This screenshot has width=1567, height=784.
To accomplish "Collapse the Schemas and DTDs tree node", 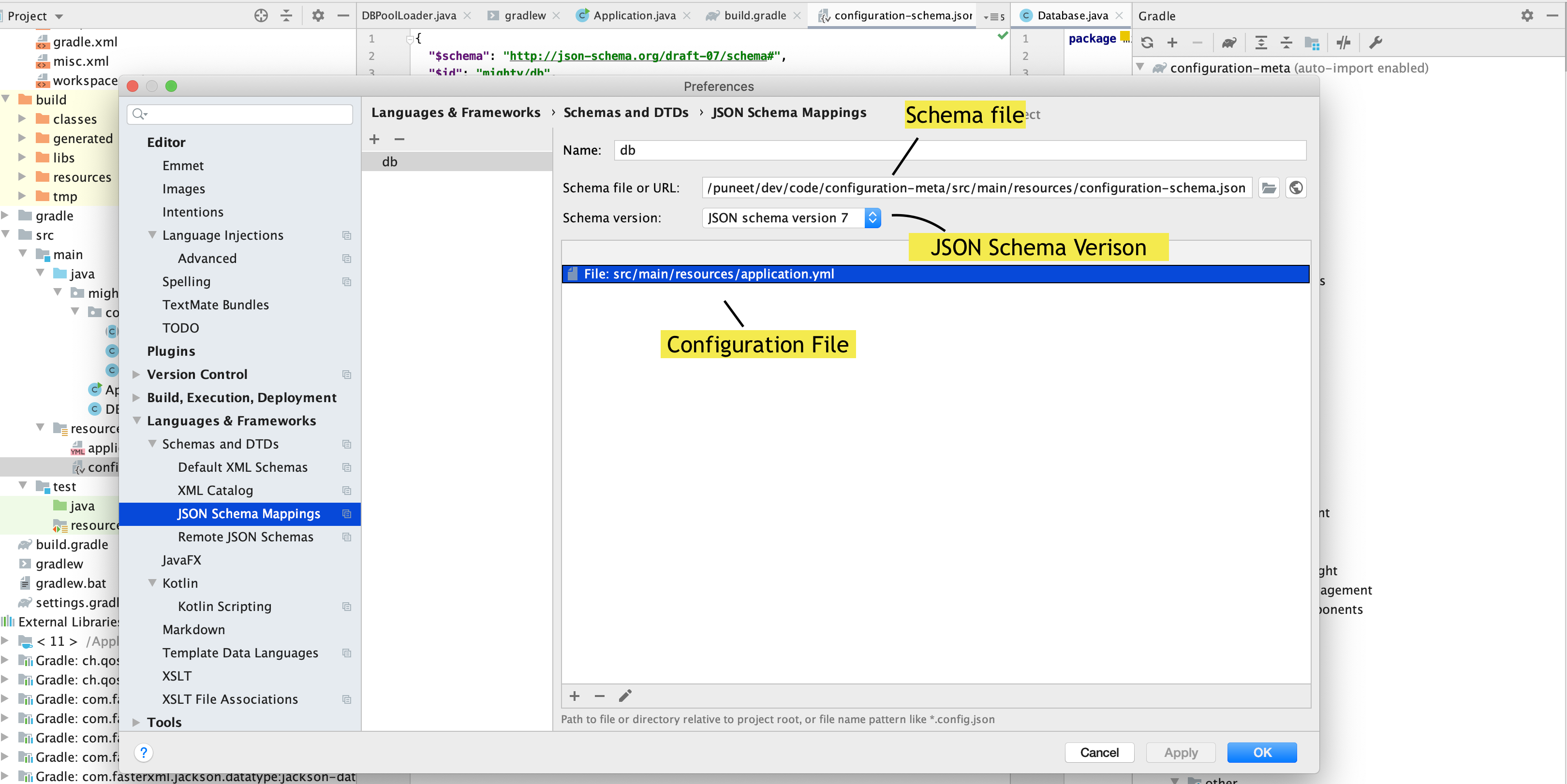I will (x=152, y=444).
